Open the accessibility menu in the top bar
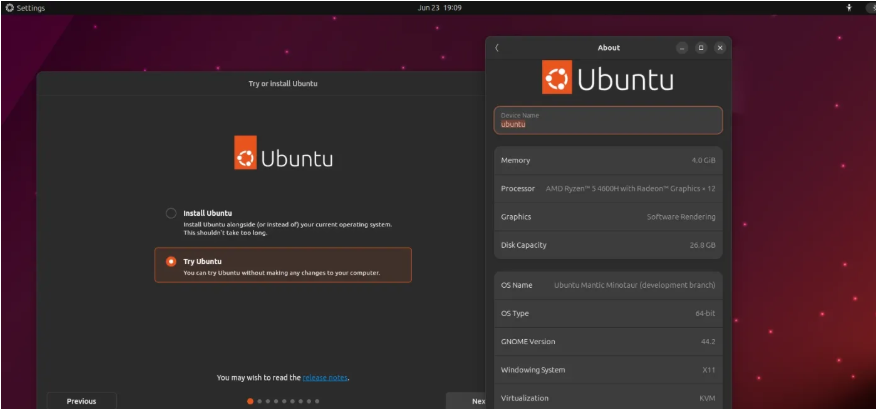Screen dimensions: 876x409 (x=849, y=8)
